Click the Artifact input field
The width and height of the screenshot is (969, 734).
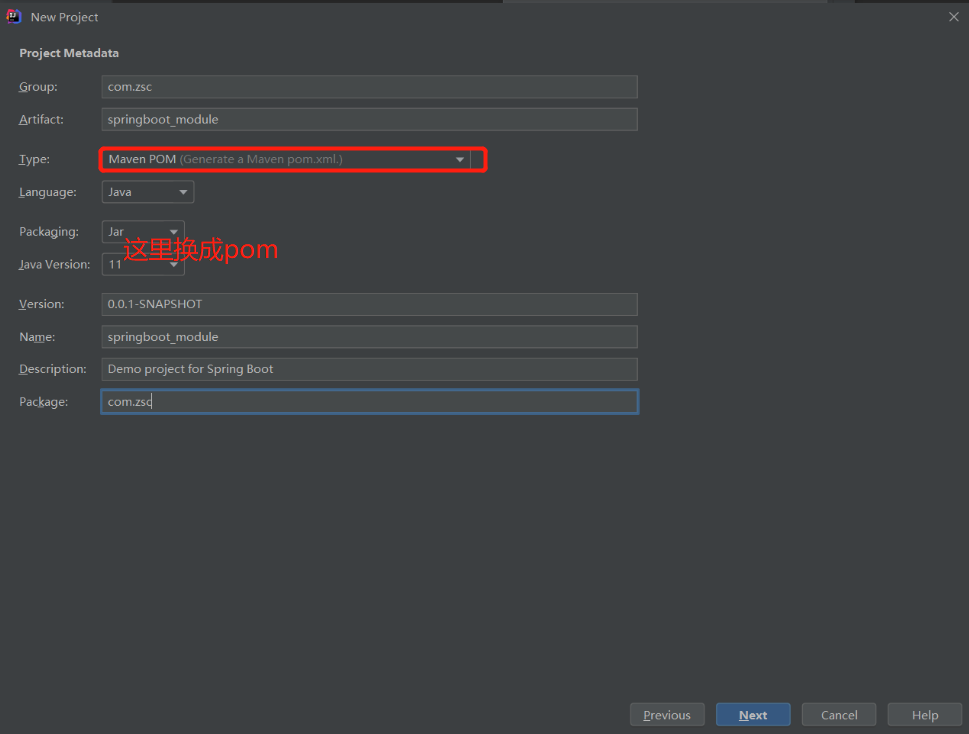(369, 119)
